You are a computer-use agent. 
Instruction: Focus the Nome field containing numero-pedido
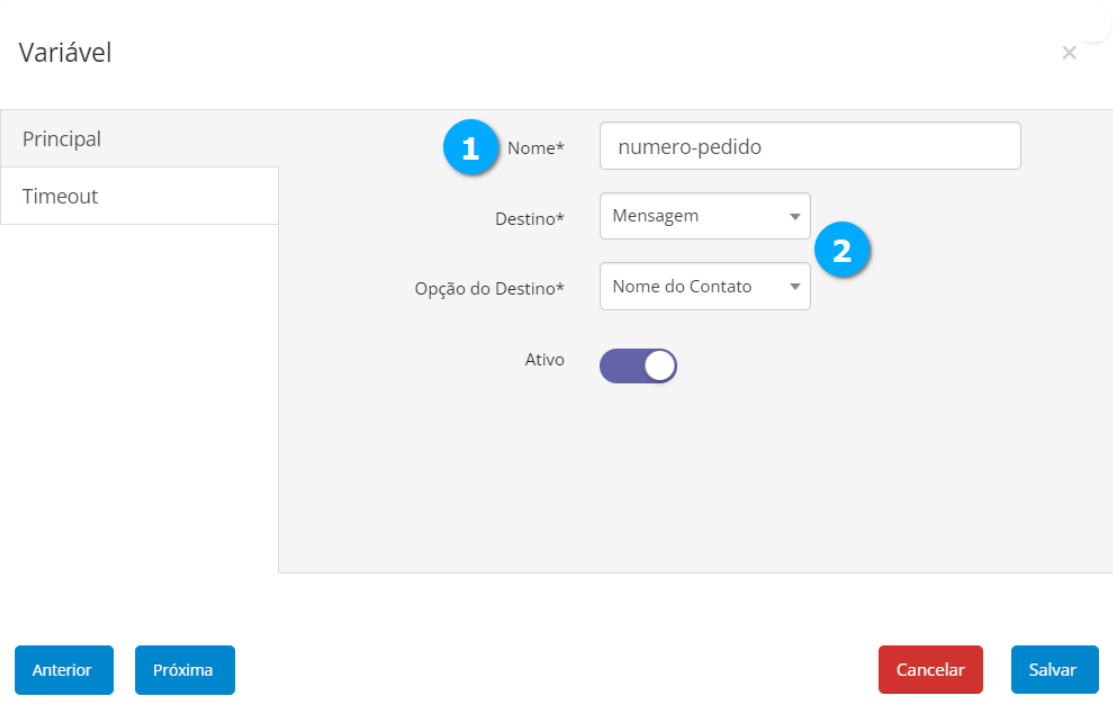[809, 147]
